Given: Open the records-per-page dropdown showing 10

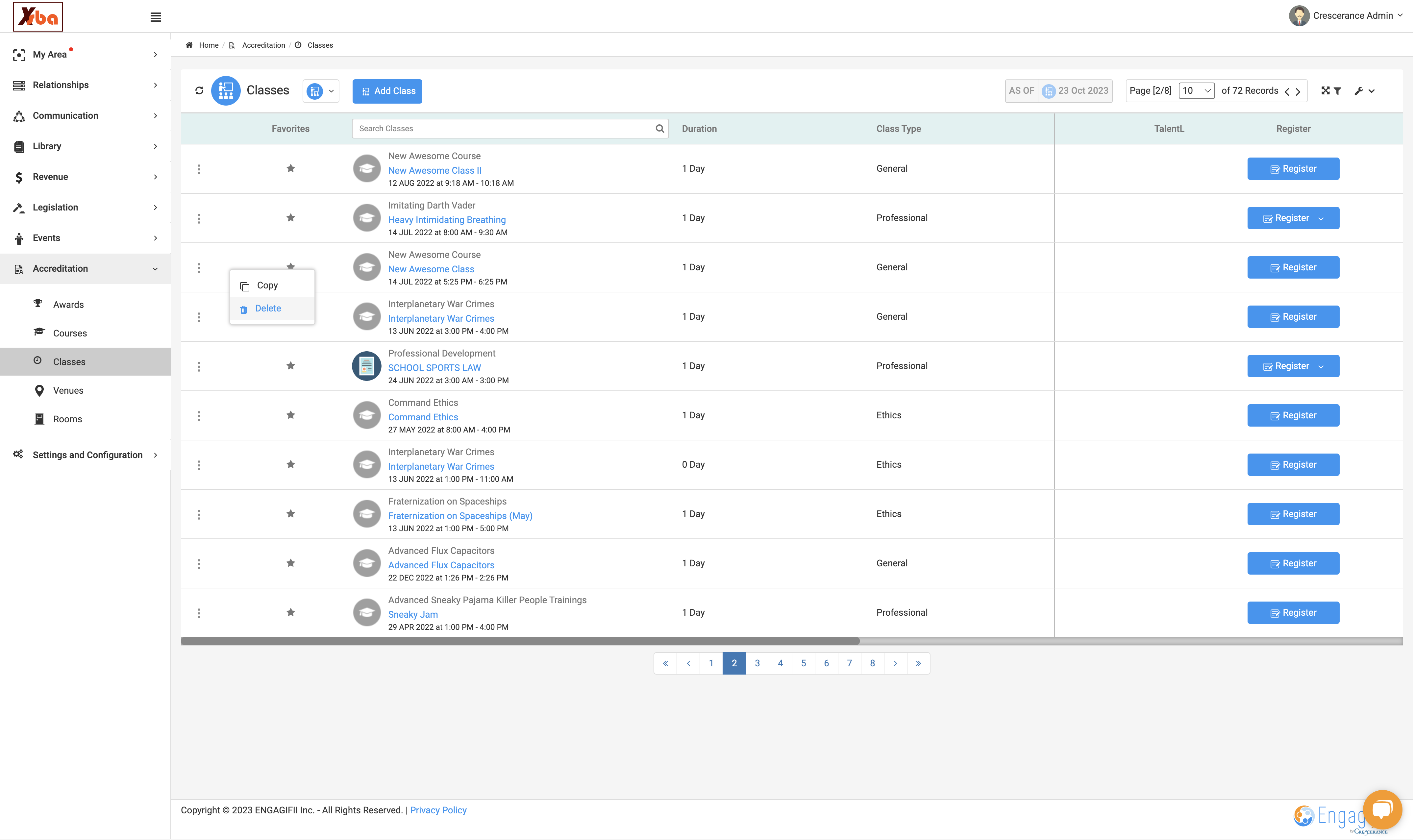Looking at the screenshot, I should point(1196,90).
